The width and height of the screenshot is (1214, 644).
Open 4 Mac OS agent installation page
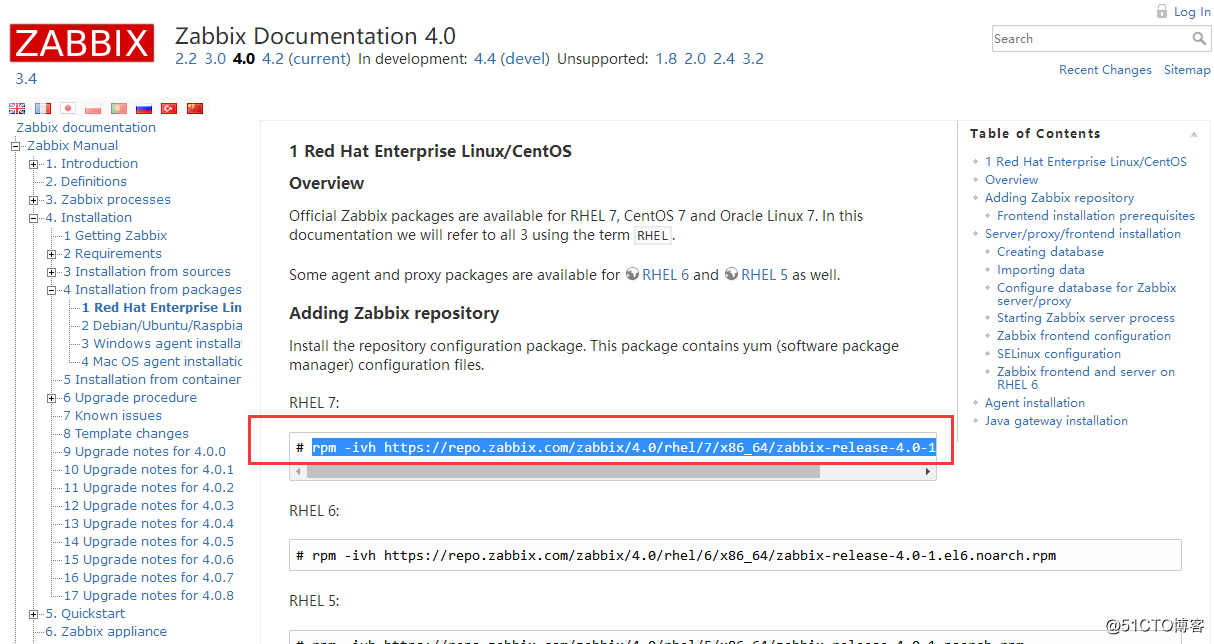click(x=161, y=362)
